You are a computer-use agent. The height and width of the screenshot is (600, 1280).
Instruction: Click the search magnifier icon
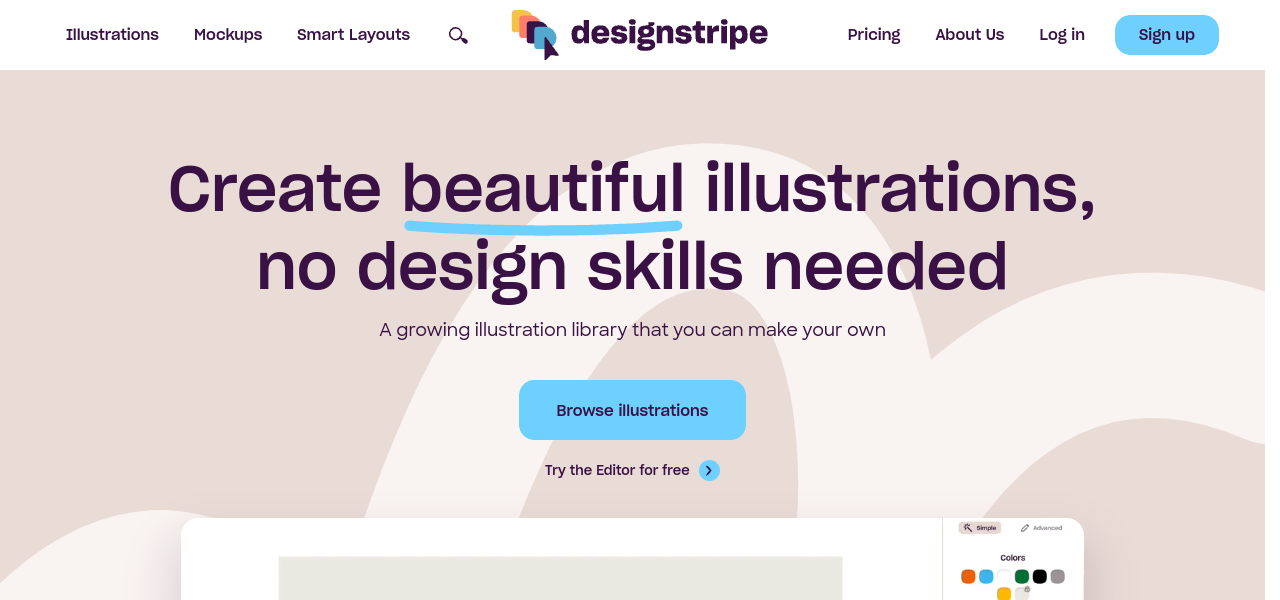point(458,35)
